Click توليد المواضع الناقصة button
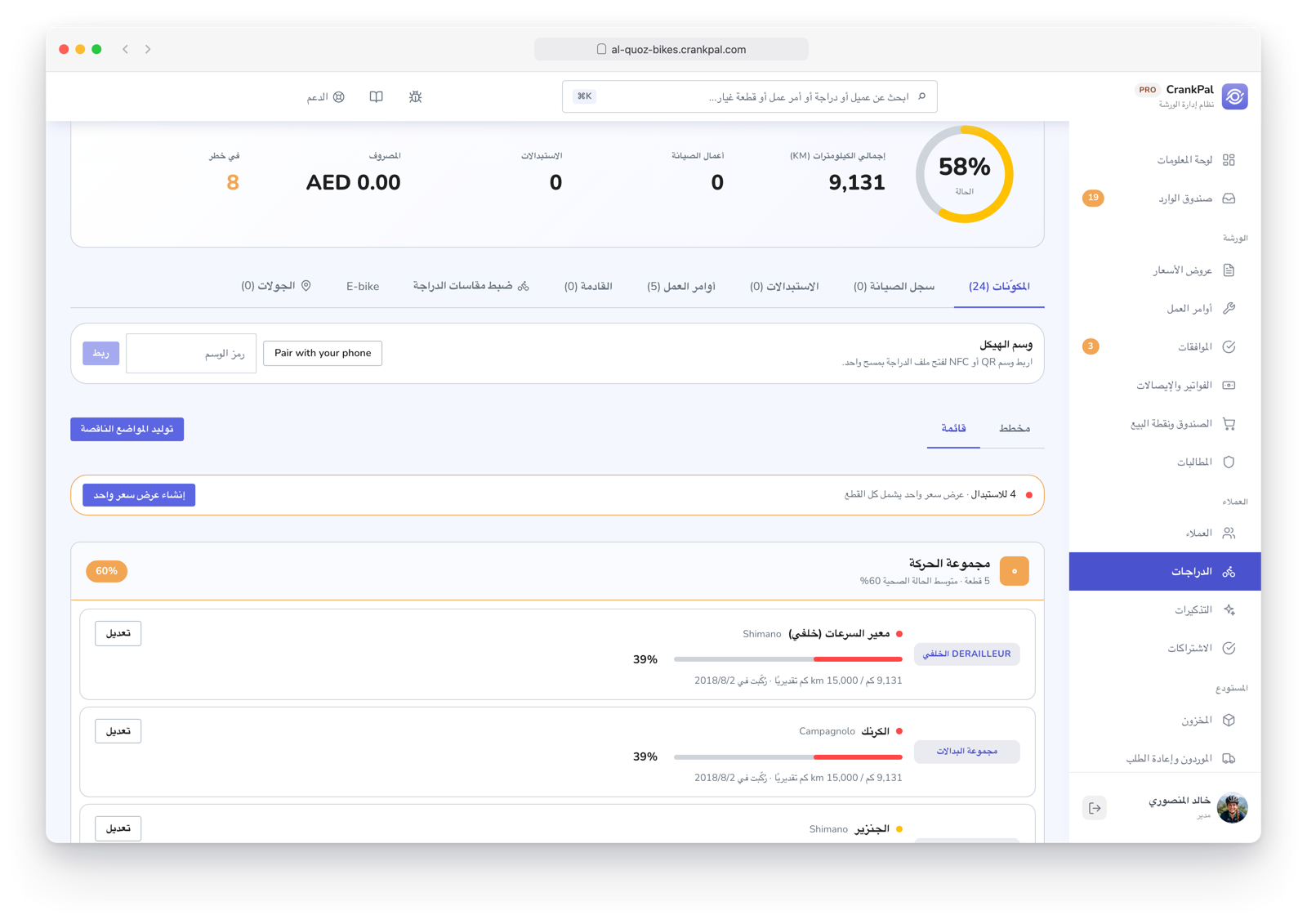This screenshot has width=1307, height=924. pos(127,429)
